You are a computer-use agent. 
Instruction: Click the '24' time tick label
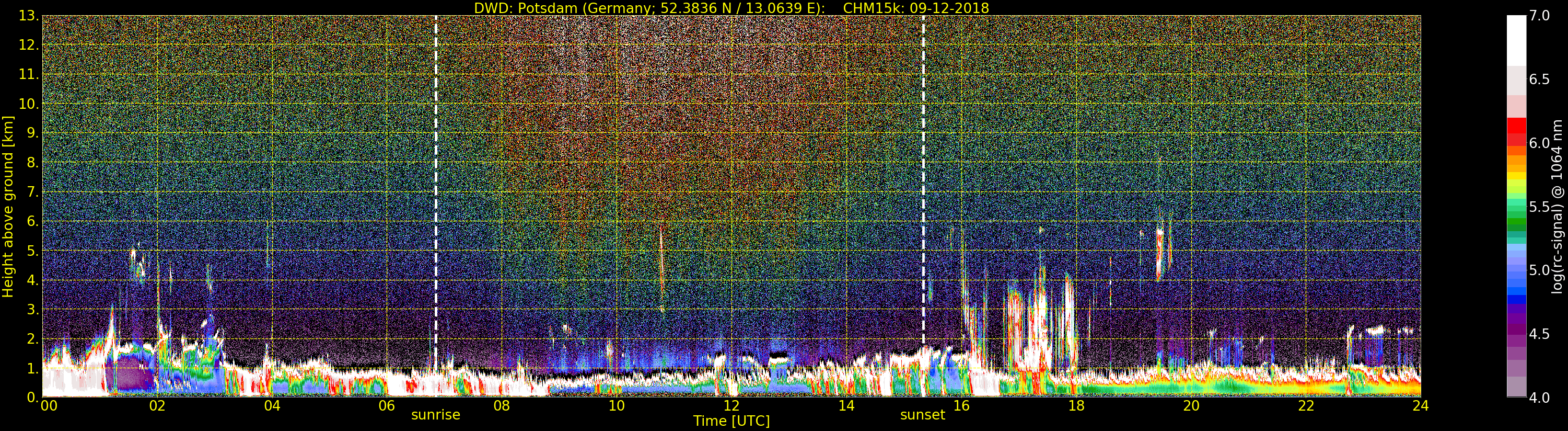click(1421, 405)
